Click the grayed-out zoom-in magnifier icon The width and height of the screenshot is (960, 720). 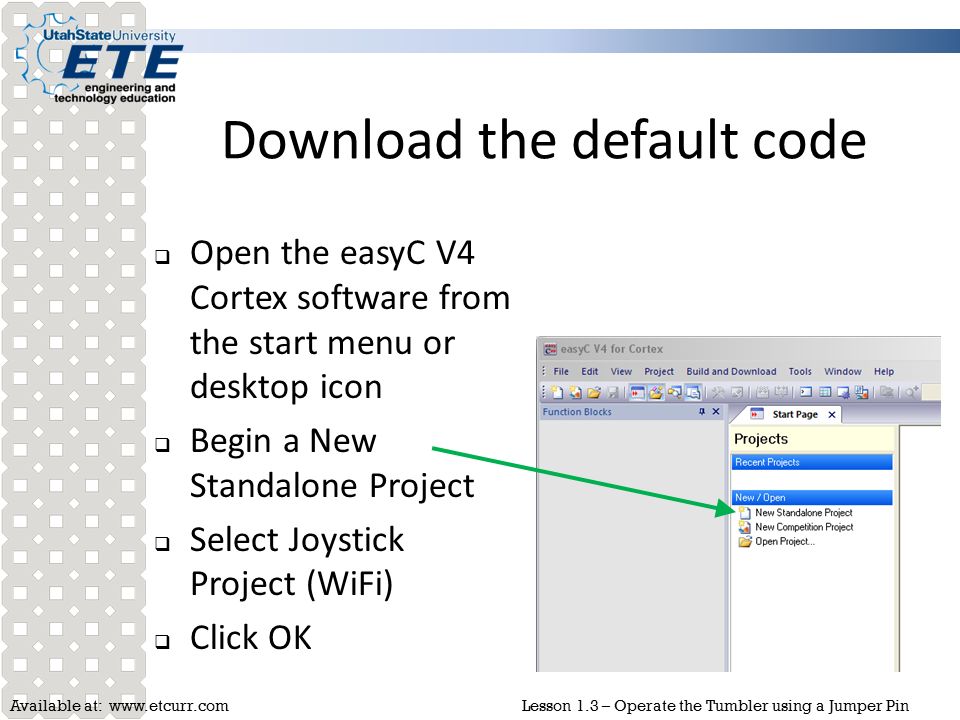(x=912, y=392)
